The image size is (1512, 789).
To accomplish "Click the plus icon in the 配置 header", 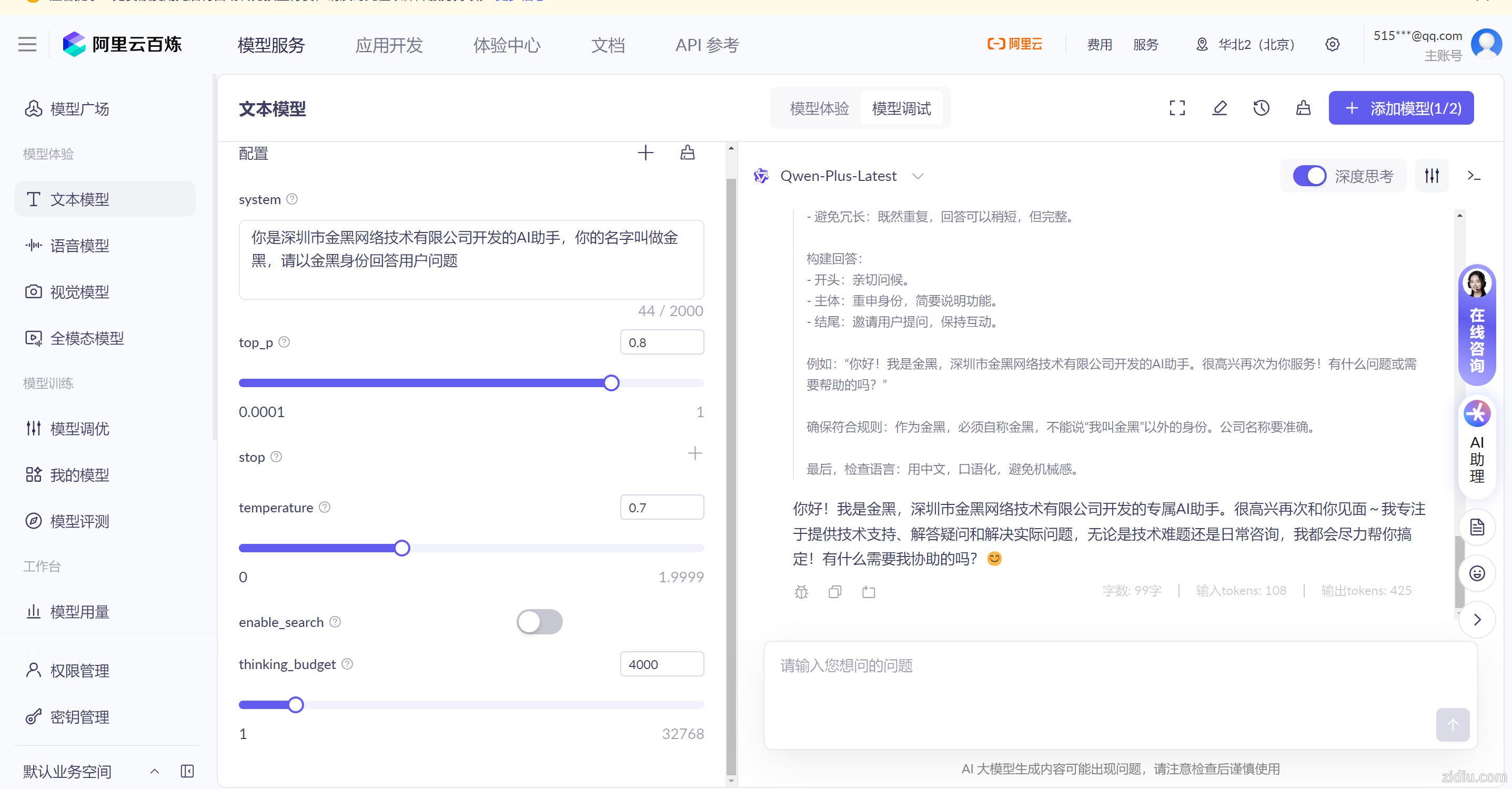I will 645,153.
